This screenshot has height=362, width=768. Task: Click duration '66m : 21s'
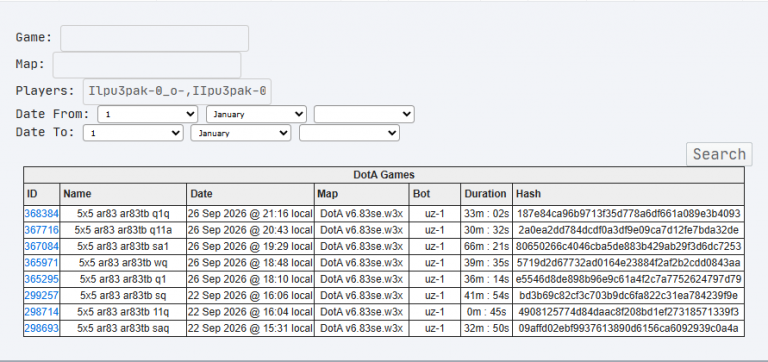pyautogui.click(x=486, y=246)
